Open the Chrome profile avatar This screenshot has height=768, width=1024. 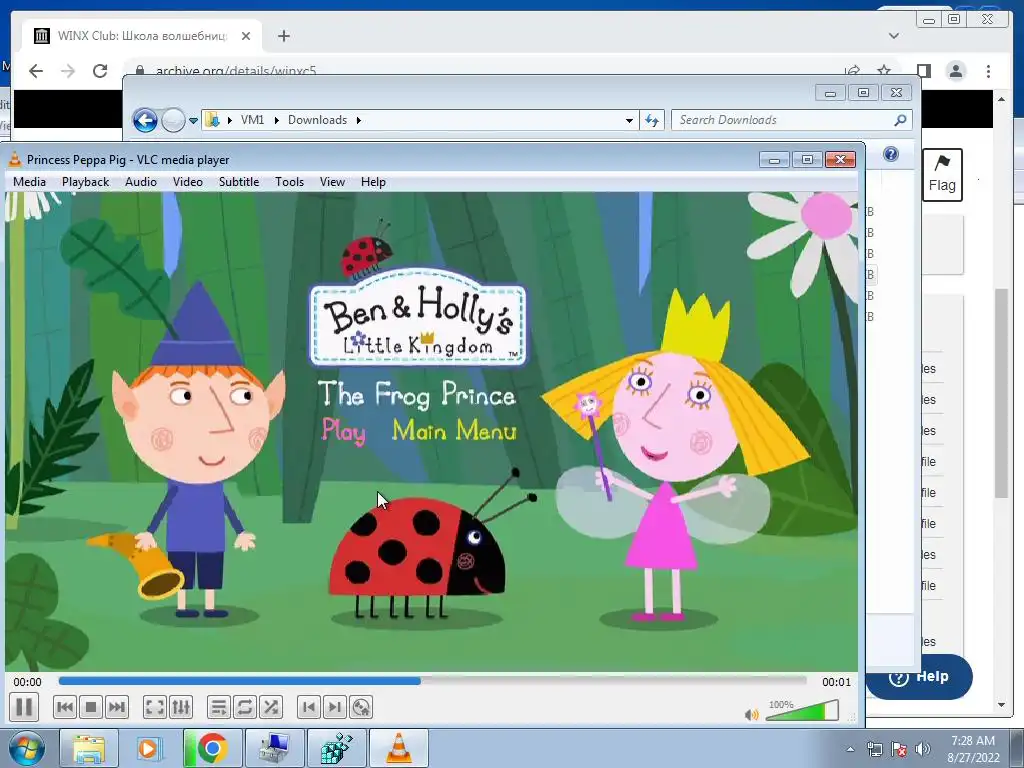pos(956,71)
